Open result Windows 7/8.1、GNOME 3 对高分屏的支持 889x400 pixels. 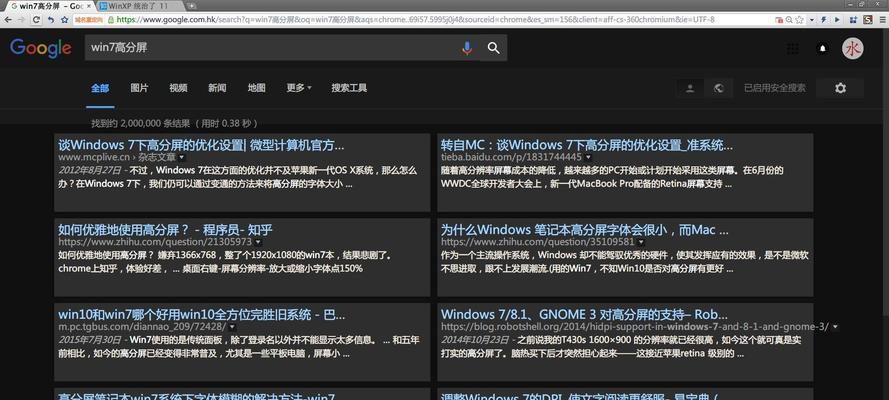(584, 314)
